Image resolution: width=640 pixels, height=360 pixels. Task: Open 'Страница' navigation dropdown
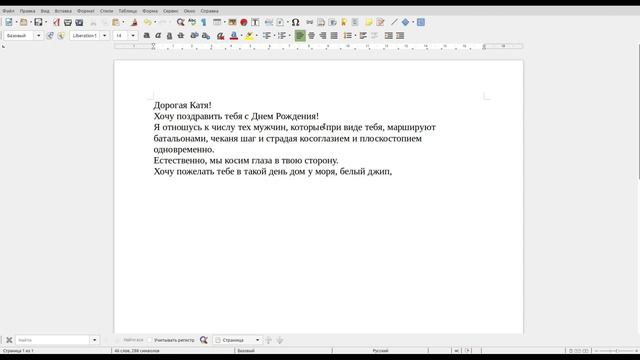point(237,340)
